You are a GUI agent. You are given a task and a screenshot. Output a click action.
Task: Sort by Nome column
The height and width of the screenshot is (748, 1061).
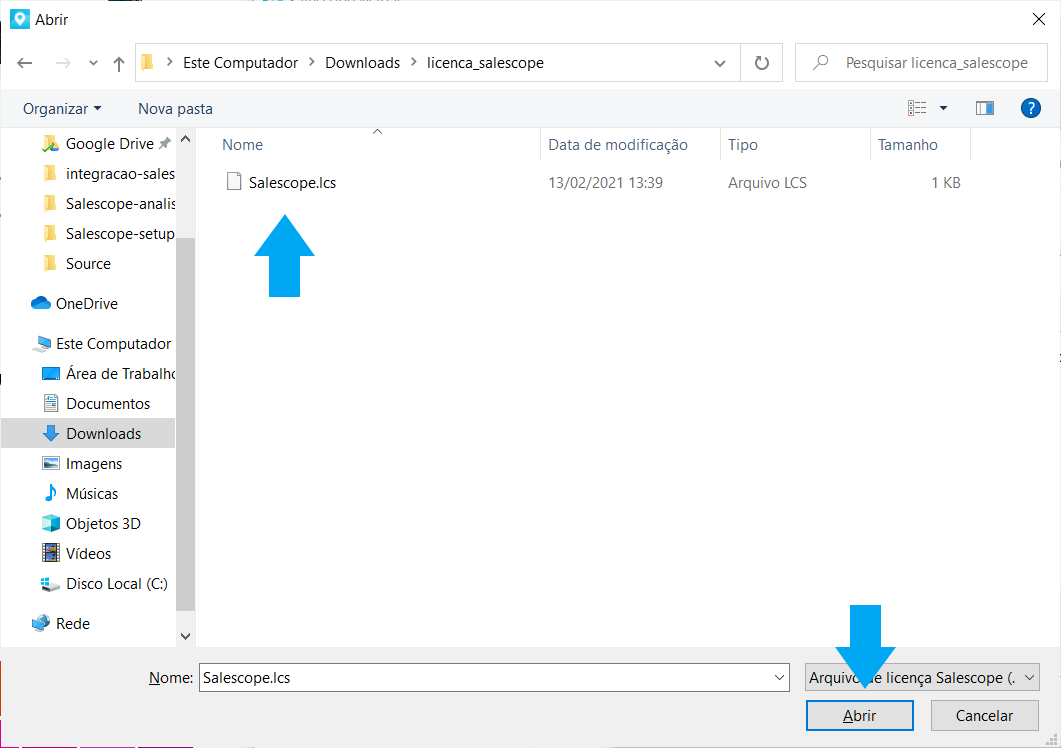point(242,145)
